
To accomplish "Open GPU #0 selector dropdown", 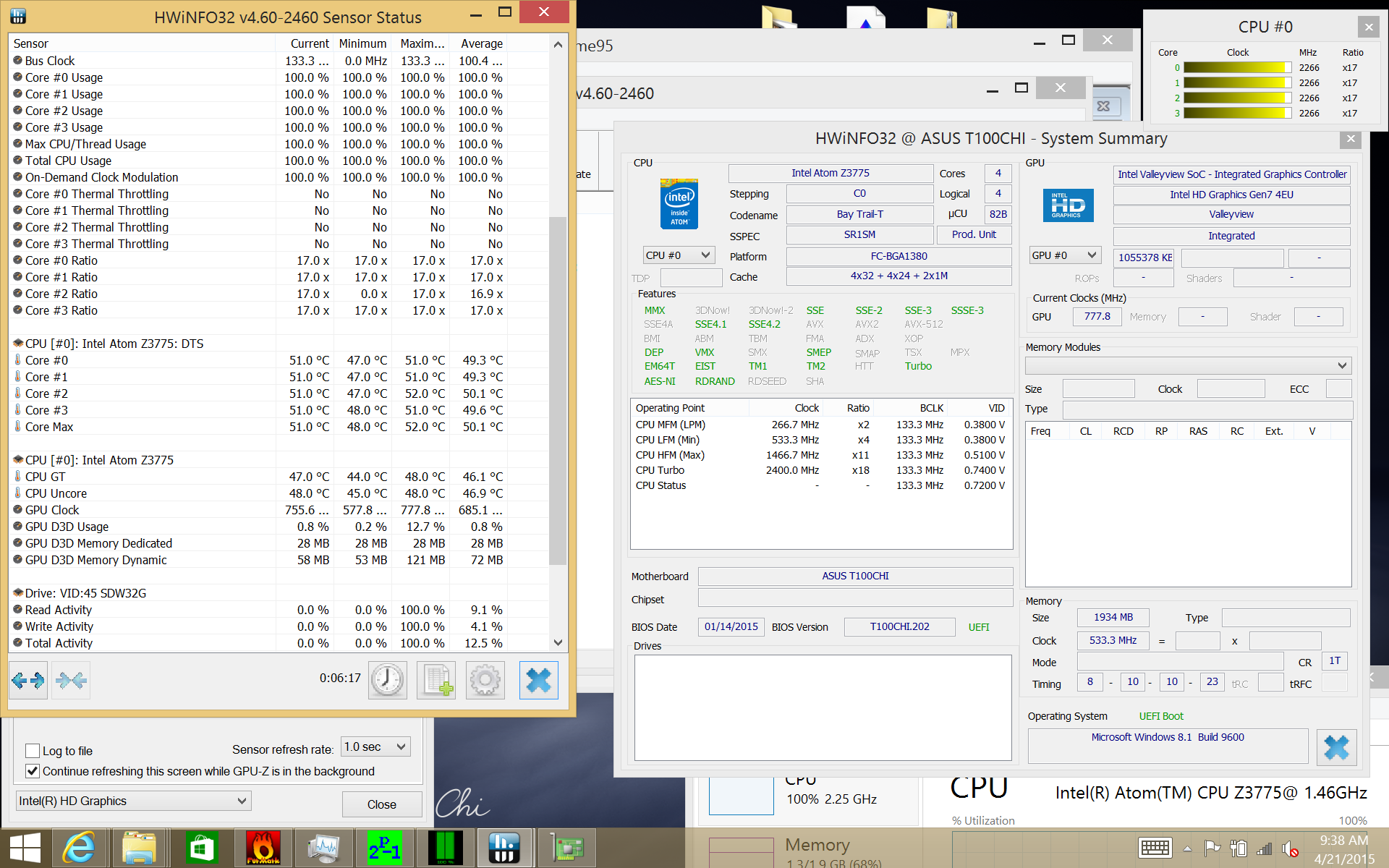I will [x=1065, y=255].
